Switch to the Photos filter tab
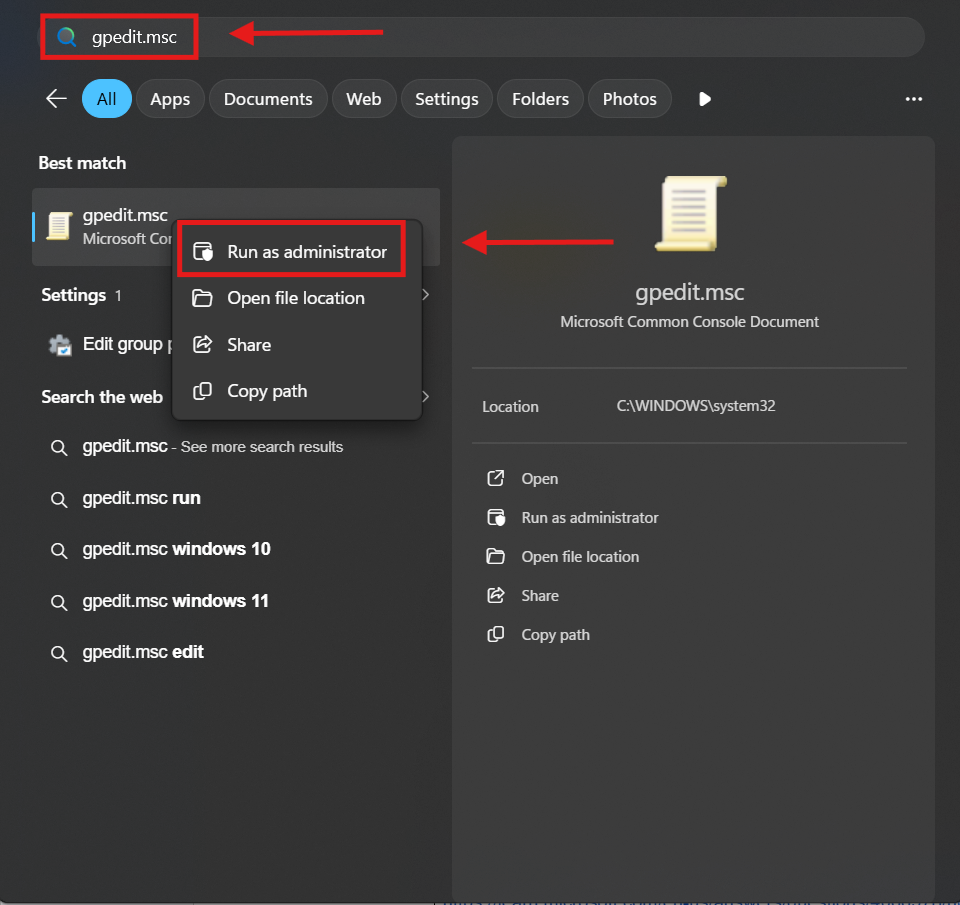 click(629, 99)
